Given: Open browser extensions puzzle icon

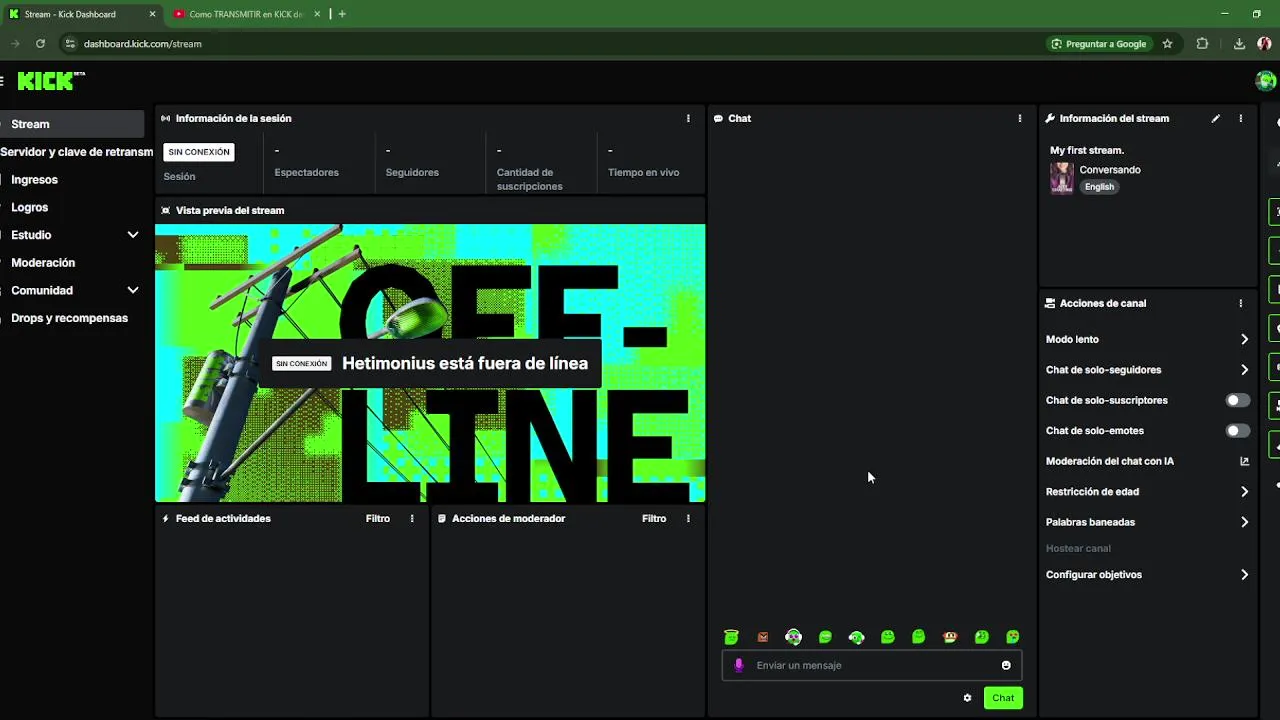Looking at the screenshot, I should click(x=1202, y=44).
